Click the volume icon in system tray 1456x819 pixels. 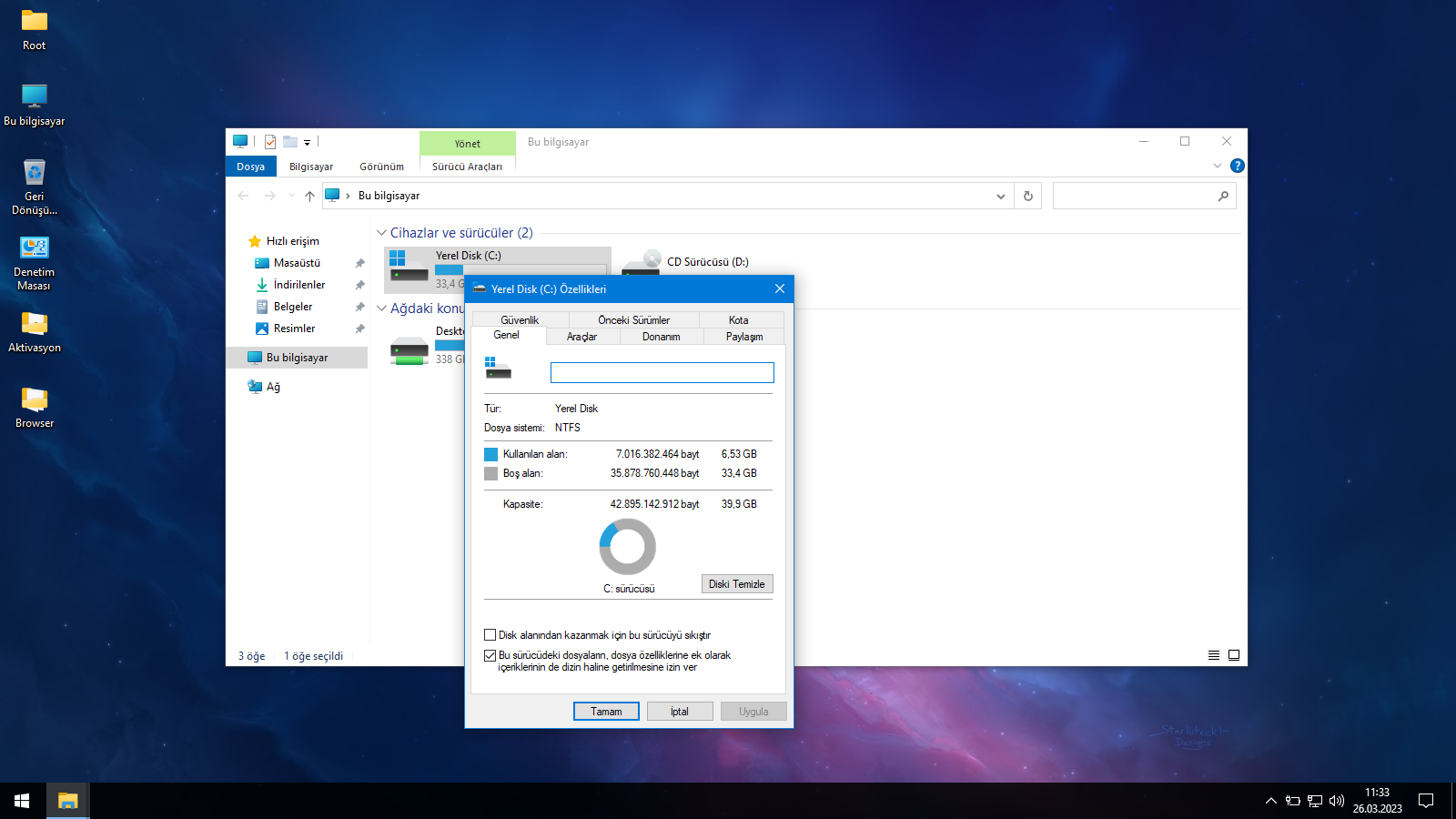pos(1336,801)
